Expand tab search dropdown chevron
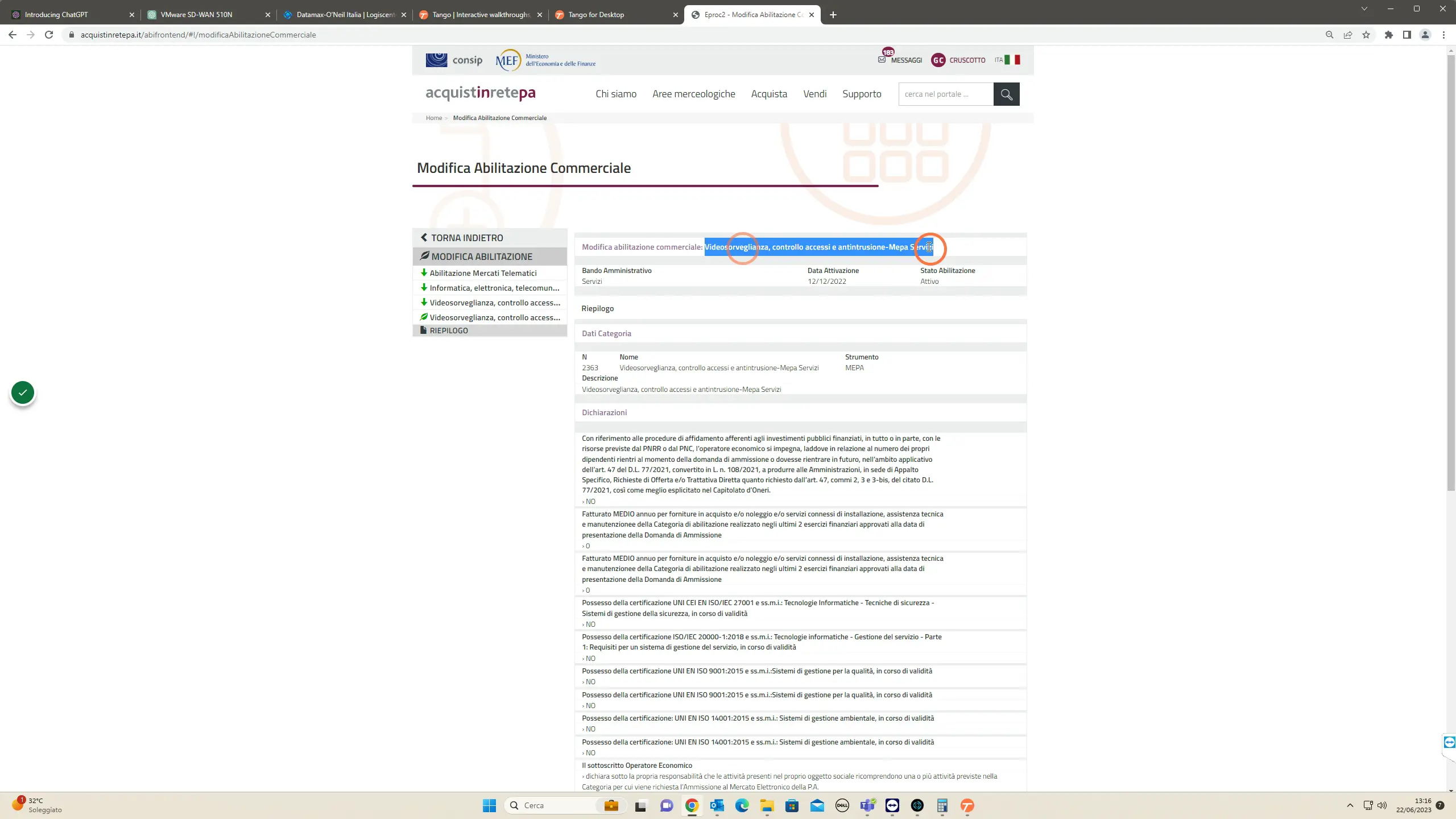Viewport: 1456px width, 819px height. (1364, 9)
